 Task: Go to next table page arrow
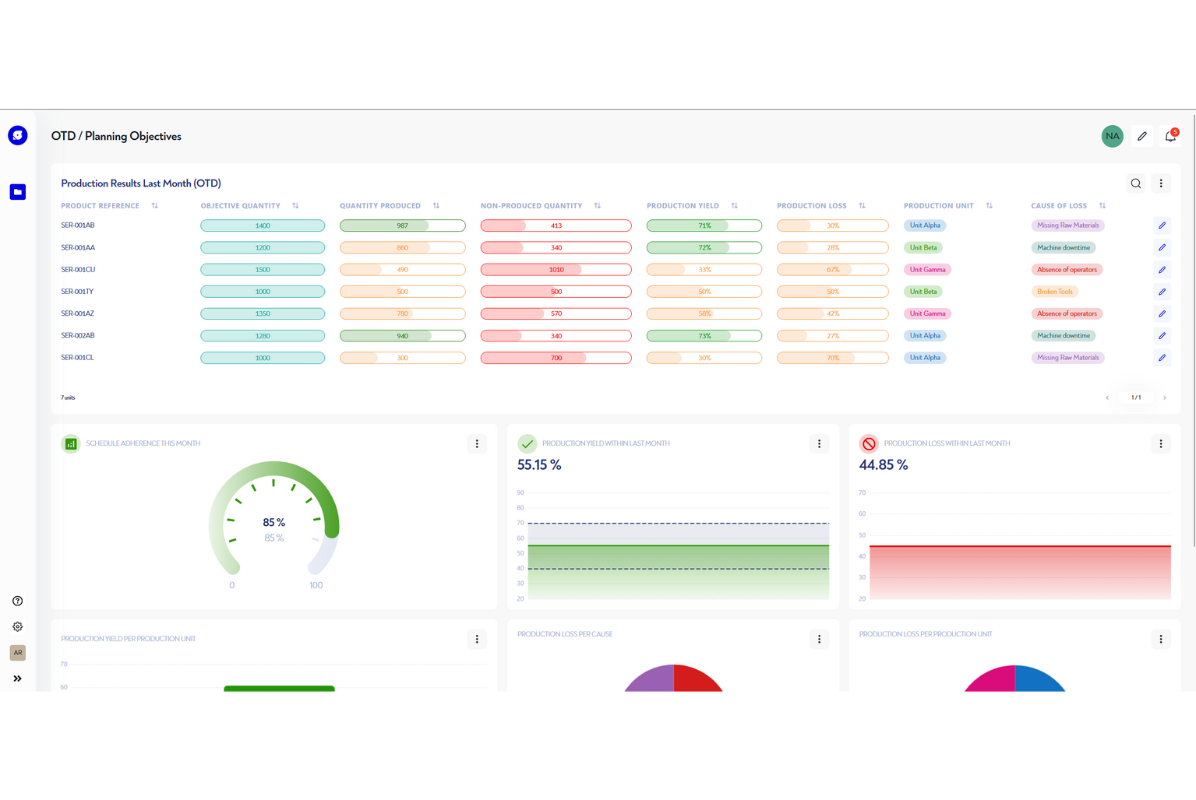coord(1164,398)
